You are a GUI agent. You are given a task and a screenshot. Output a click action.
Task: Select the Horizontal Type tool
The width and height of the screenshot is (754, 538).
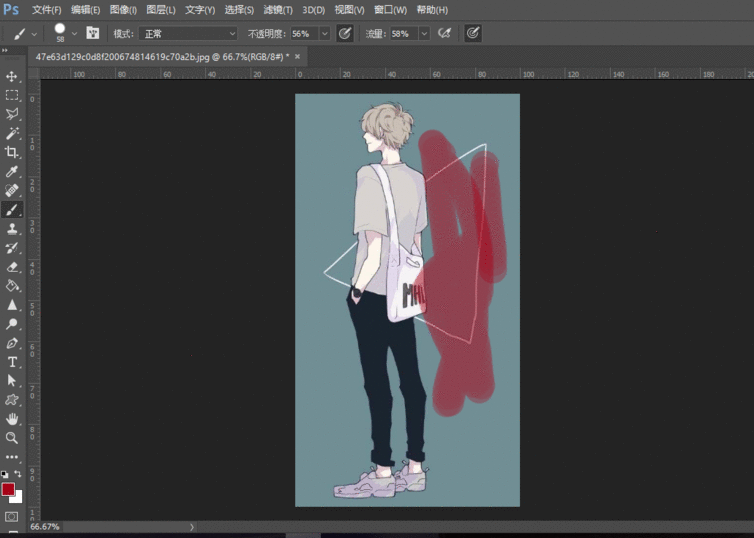(x=12, y=362)
